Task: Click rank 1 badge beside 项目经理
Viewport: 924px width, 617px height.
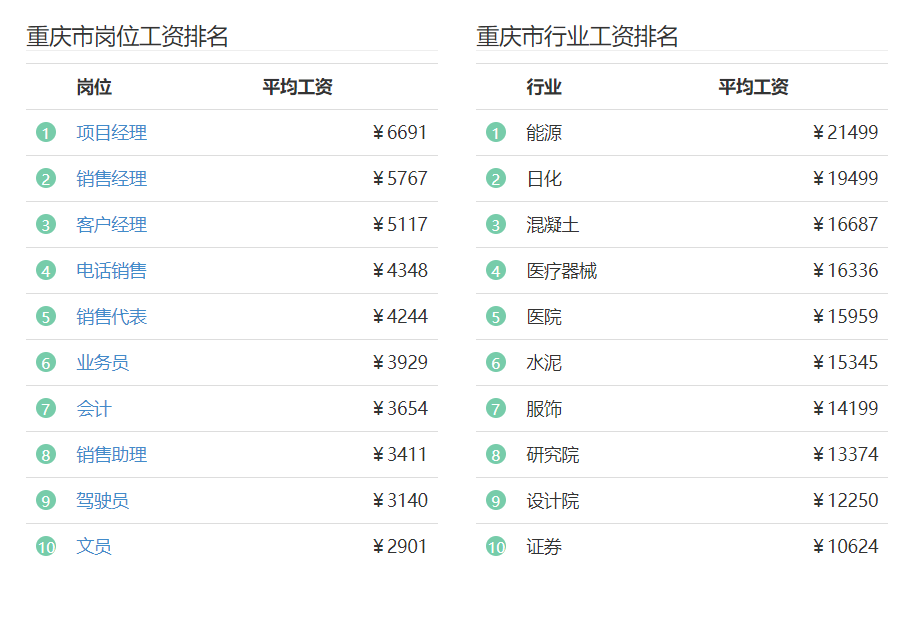Action: pyautogui.click(x=46, y=133)
